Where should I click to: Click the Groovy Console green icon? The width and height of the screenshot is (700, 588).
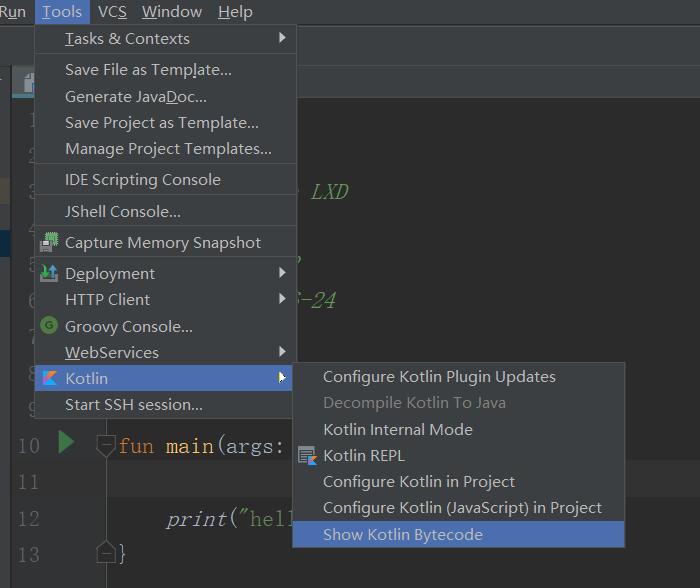tap(48, 326)
